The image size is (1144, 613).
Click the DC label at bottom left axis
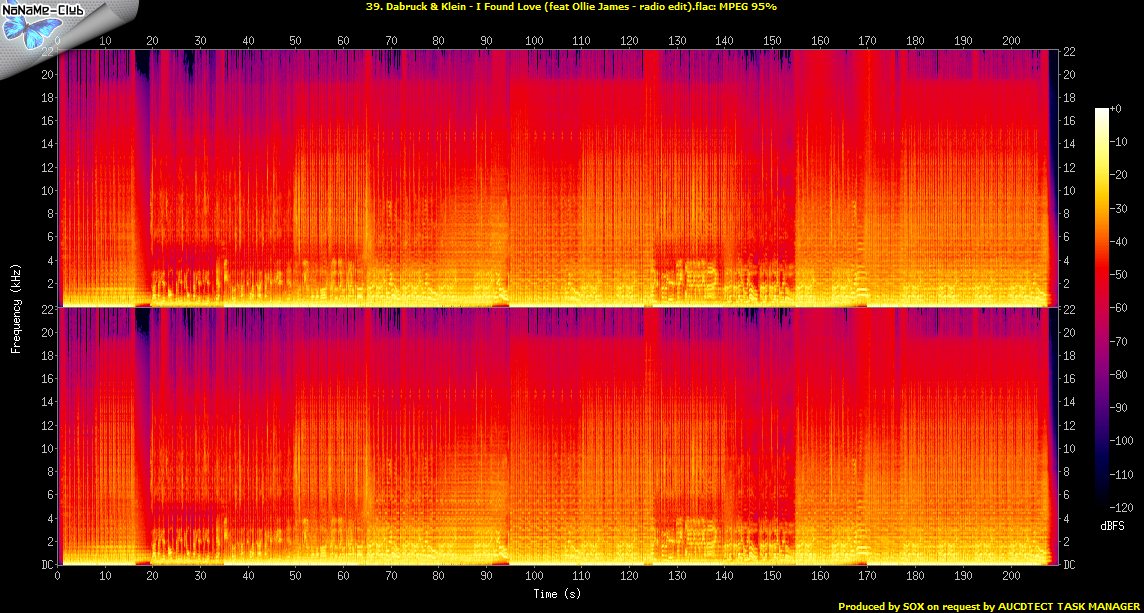(46, 565)
